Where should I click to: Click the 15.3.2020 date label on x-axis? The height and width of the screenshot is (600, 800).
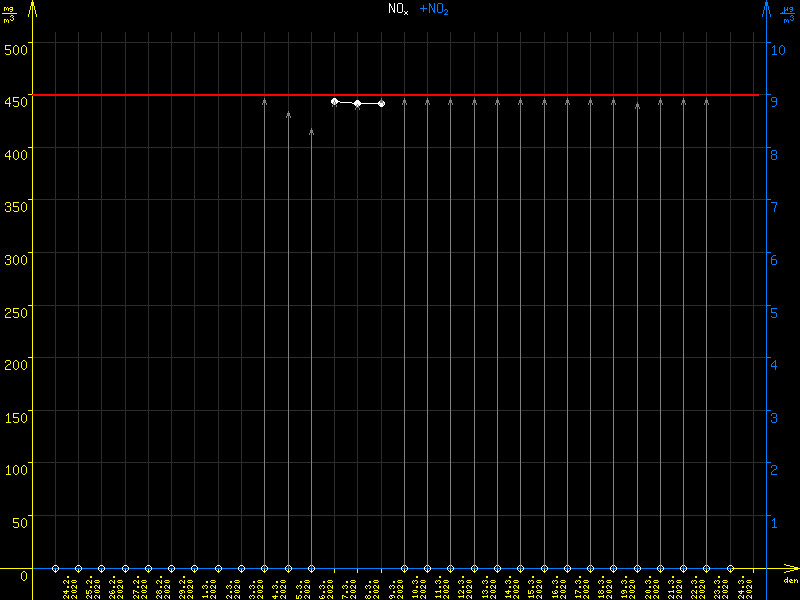[532, 585]
